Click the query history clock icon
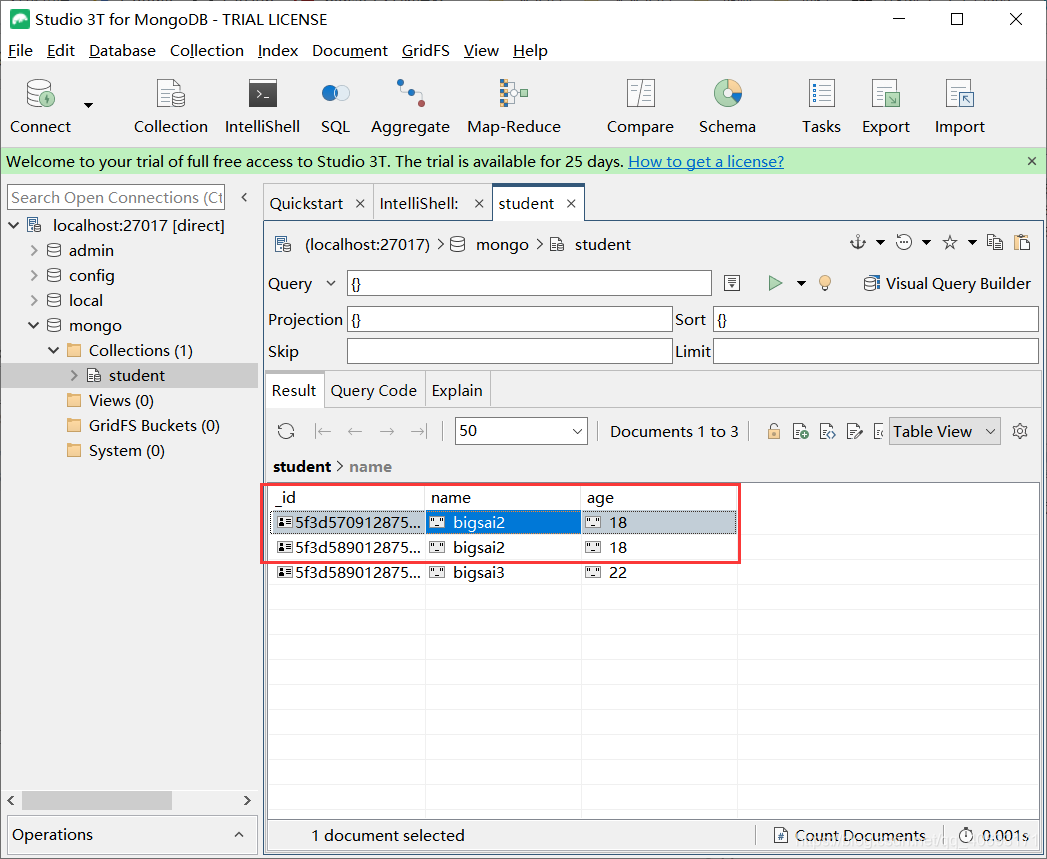Image resolution: width=1047 pixels, height=859 pixels. pyautogui.click(x=903, y=242)
